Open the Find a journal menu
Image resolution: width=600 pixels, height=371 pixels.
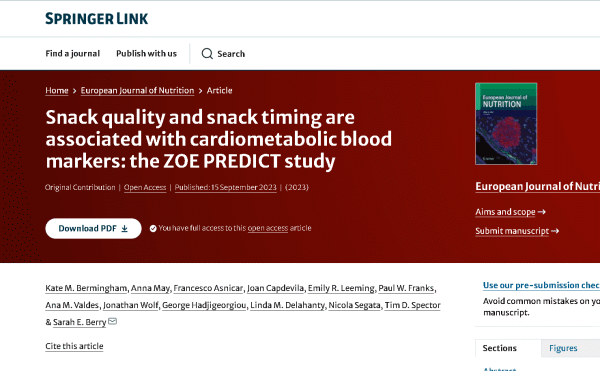tap(72, 54)
